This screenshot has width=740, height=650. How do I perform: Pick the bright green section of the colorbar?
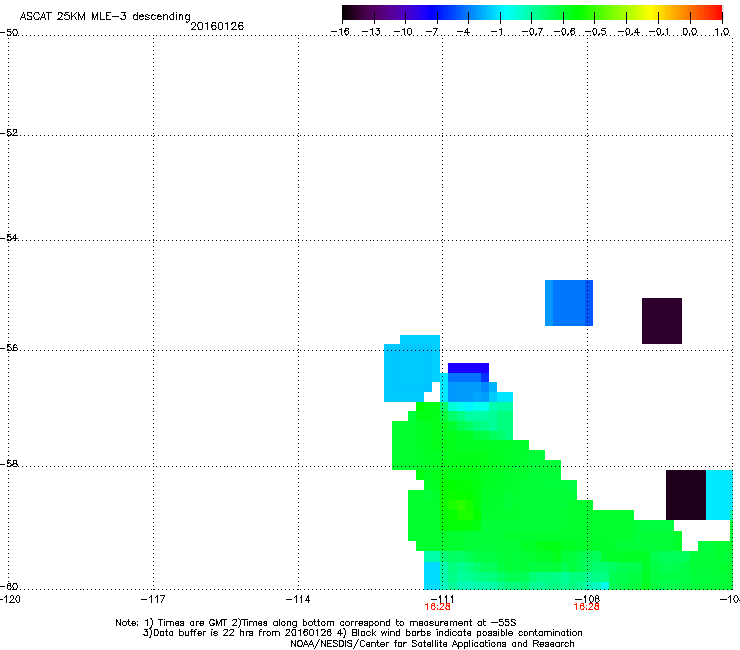[580, 13]
